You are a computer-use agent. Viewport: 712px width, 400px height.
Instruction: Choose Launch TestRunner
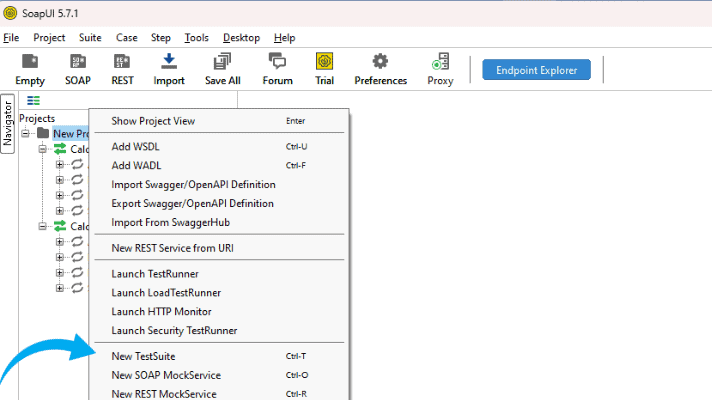click(x=219, y=274)
